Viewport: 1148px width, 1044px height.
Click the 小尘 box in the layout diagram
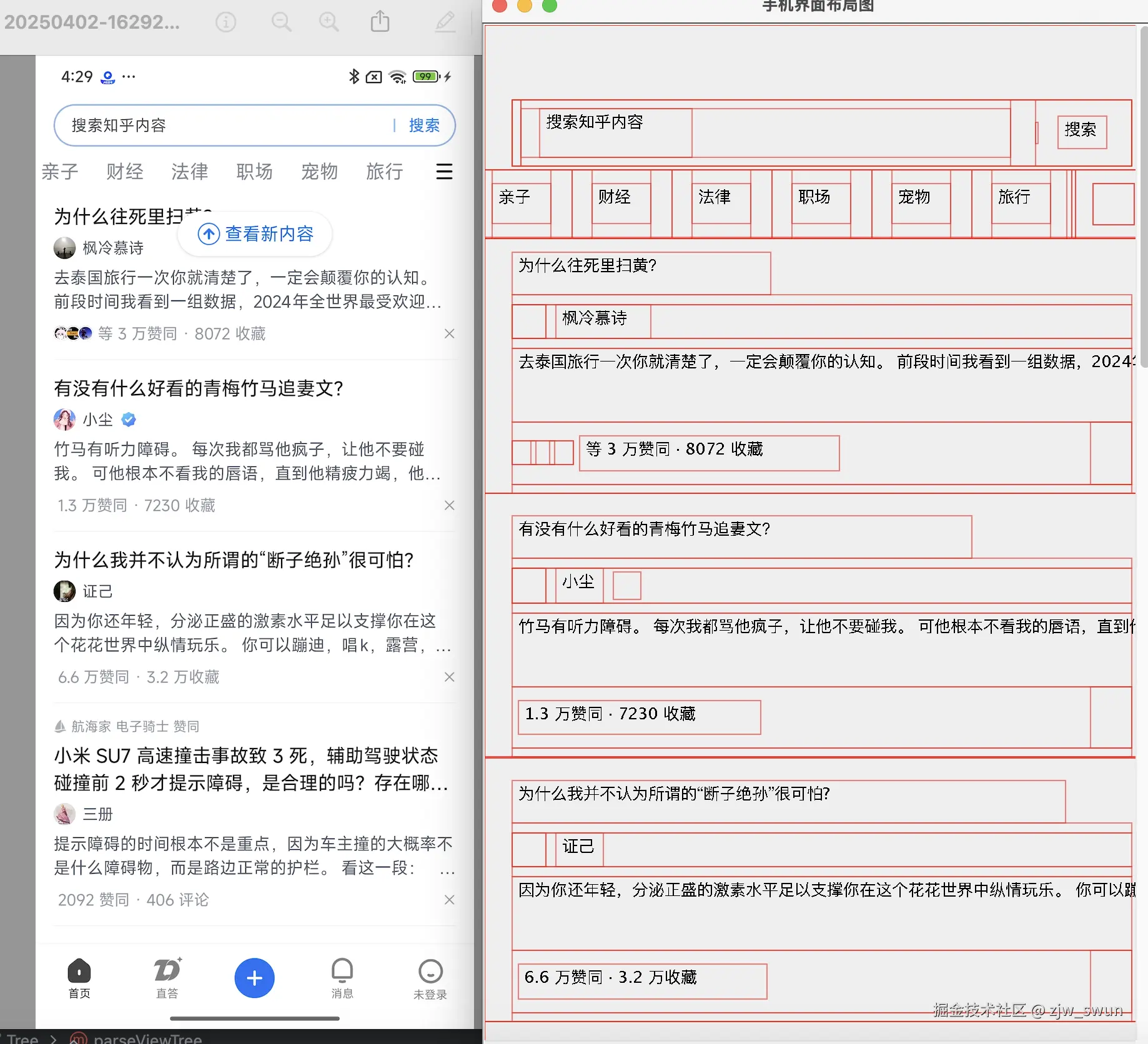coord(580,585)
